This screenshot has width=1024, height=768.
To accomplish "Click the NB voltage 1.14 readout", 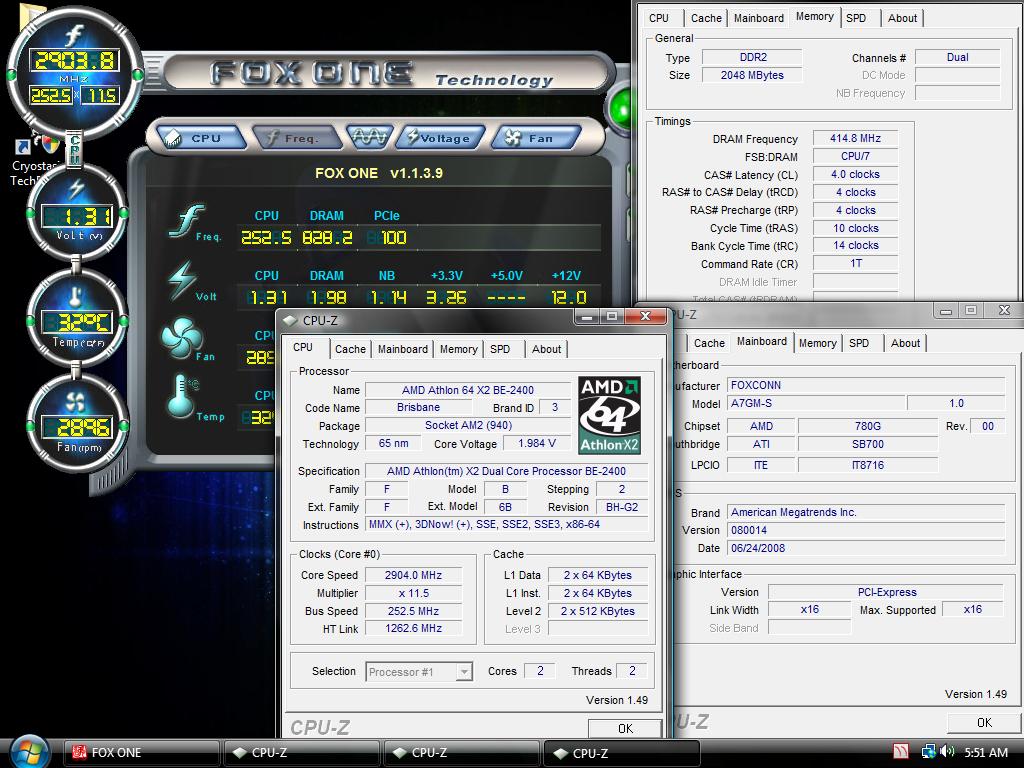I will click(x=389, y=297).
